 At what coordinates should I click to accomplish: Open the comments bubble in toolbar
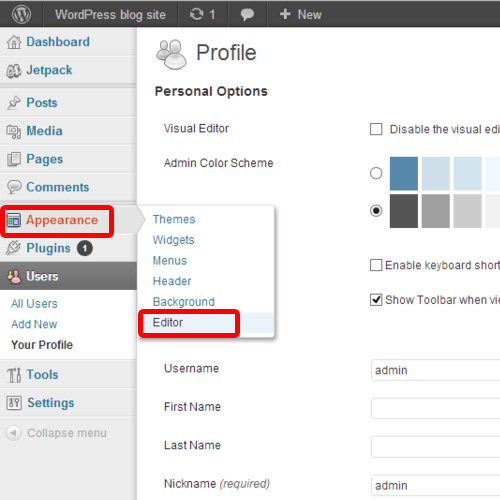[247, 15]
